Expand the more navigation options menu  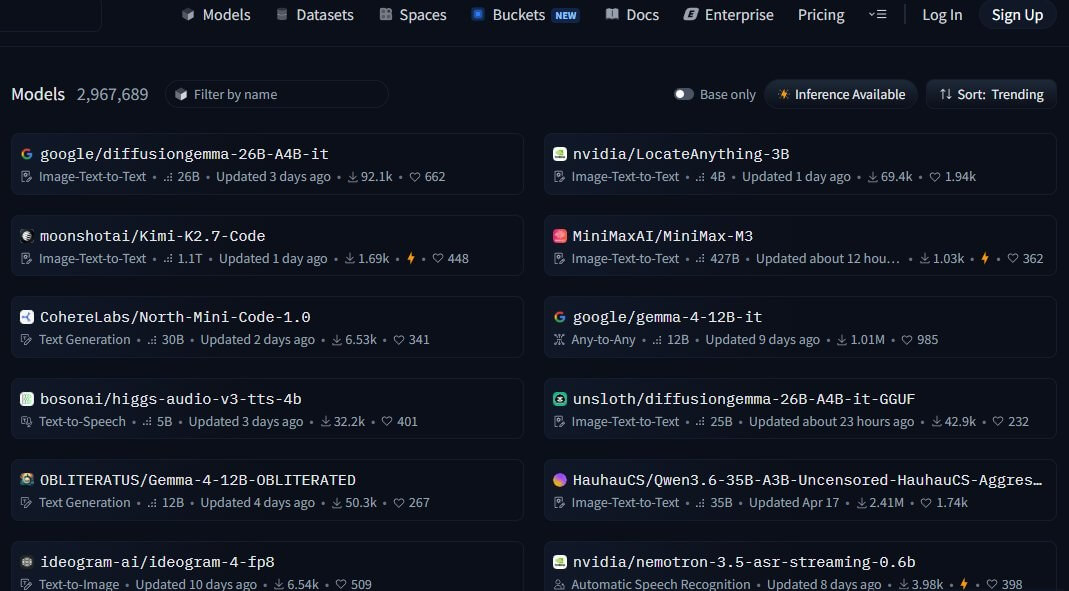(877, 14)
